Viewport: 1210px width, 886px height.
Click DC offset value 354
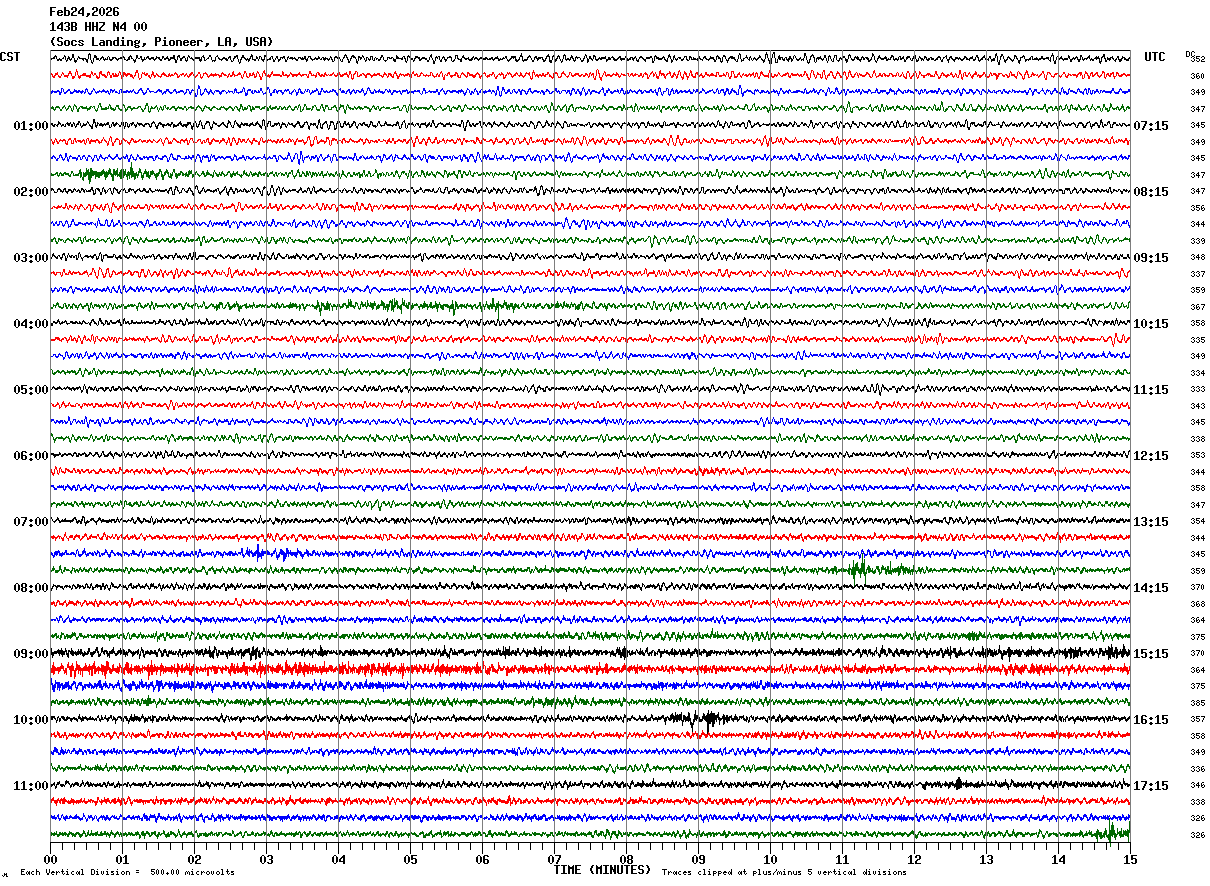click(x=1197, y=521)
